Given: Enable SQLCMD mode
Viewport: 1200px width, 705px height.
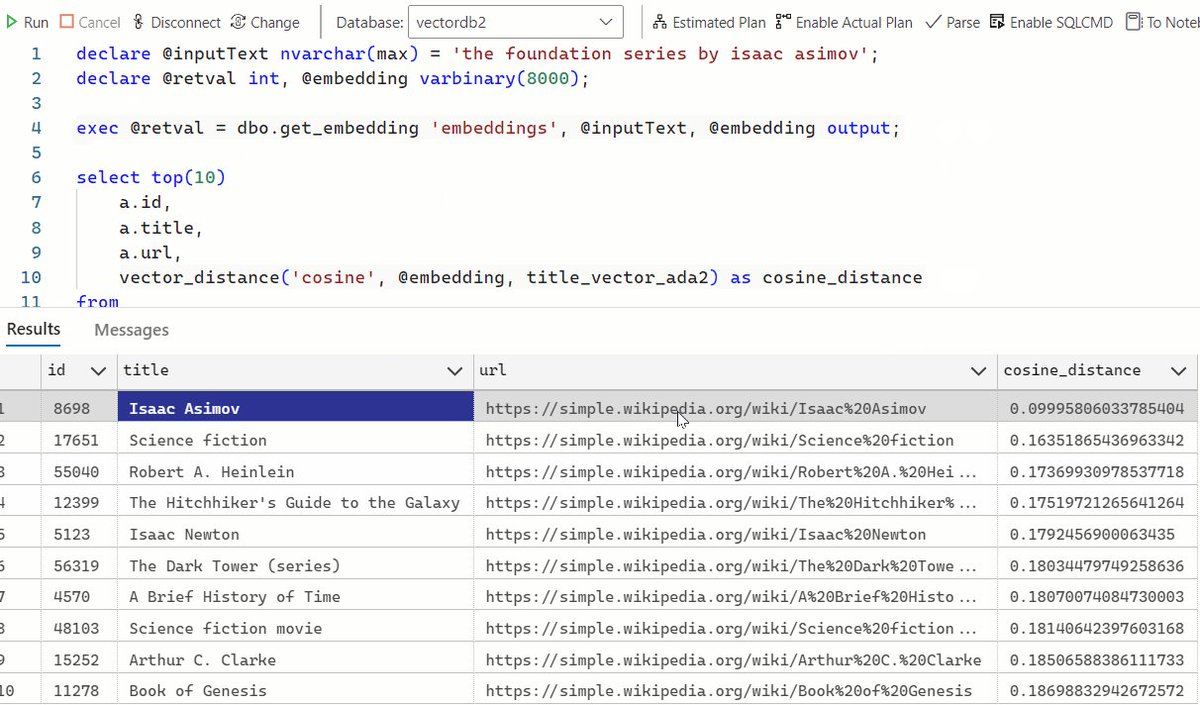Looking at the screenshot, I should pyautogui.click(x=1052, y=21).
